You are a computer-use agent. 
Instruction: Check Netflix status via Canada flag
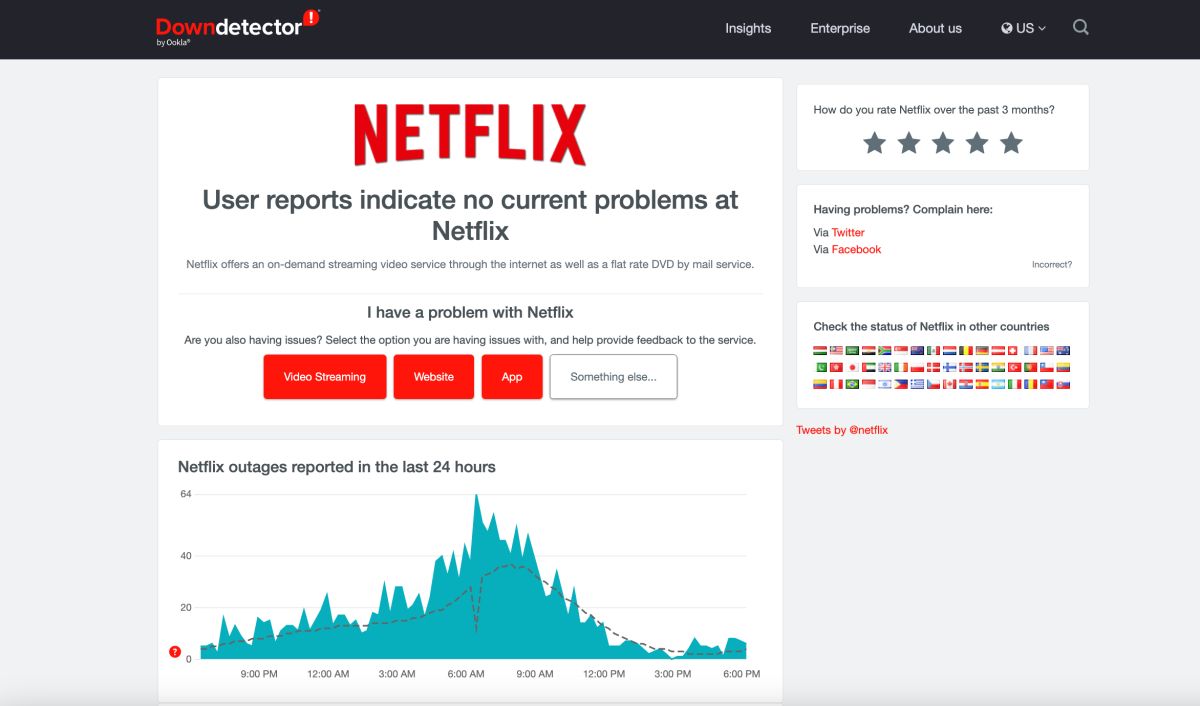(950, 384)
